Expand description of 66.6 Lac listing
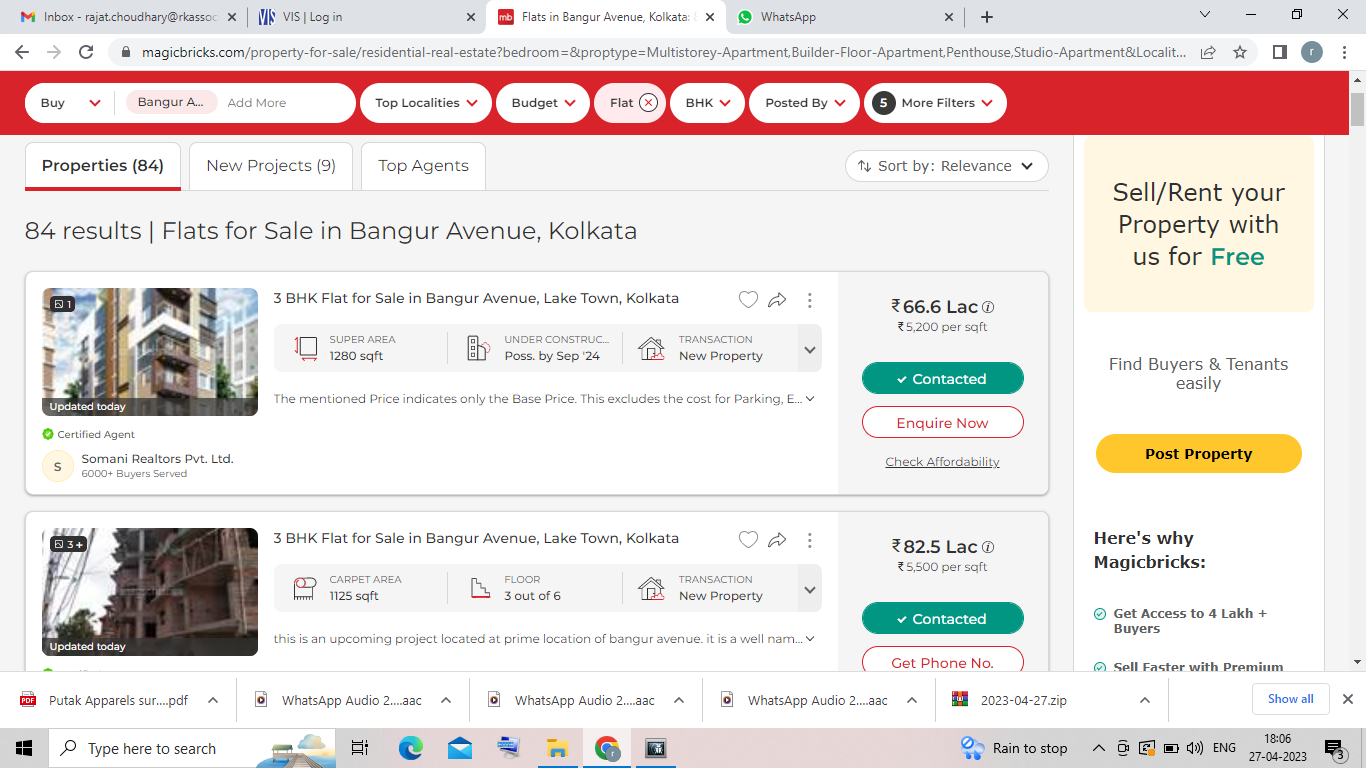 [x=810, y=399]
